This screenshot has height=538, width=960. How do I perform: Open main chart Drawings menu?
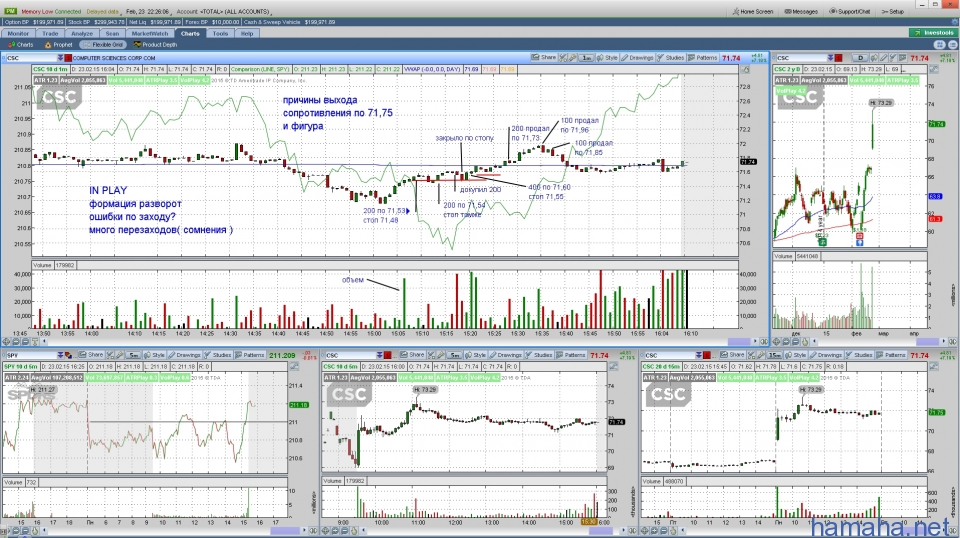[637, 58]
